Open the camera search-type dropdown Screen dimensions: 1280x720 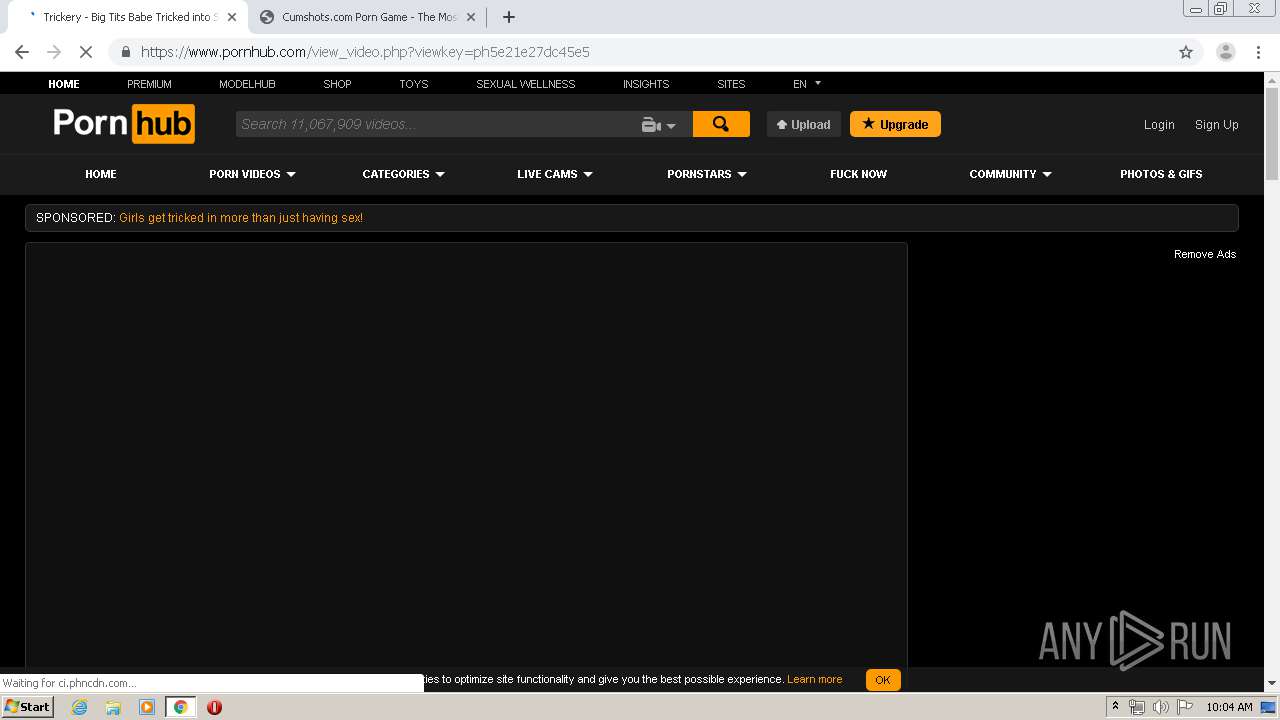coord(659,124)
